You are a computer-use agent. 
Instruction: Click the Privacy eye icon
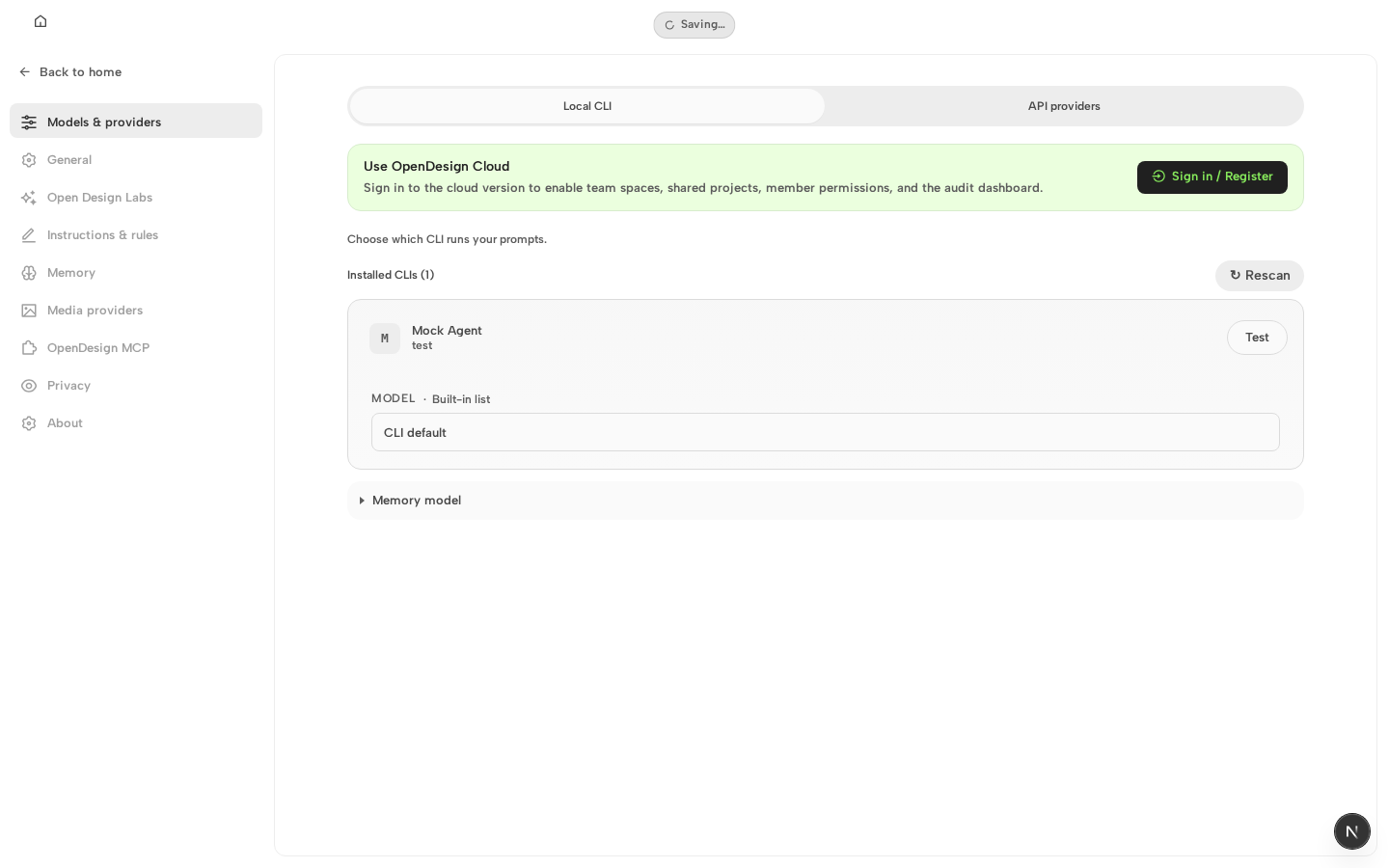point(29,386)
